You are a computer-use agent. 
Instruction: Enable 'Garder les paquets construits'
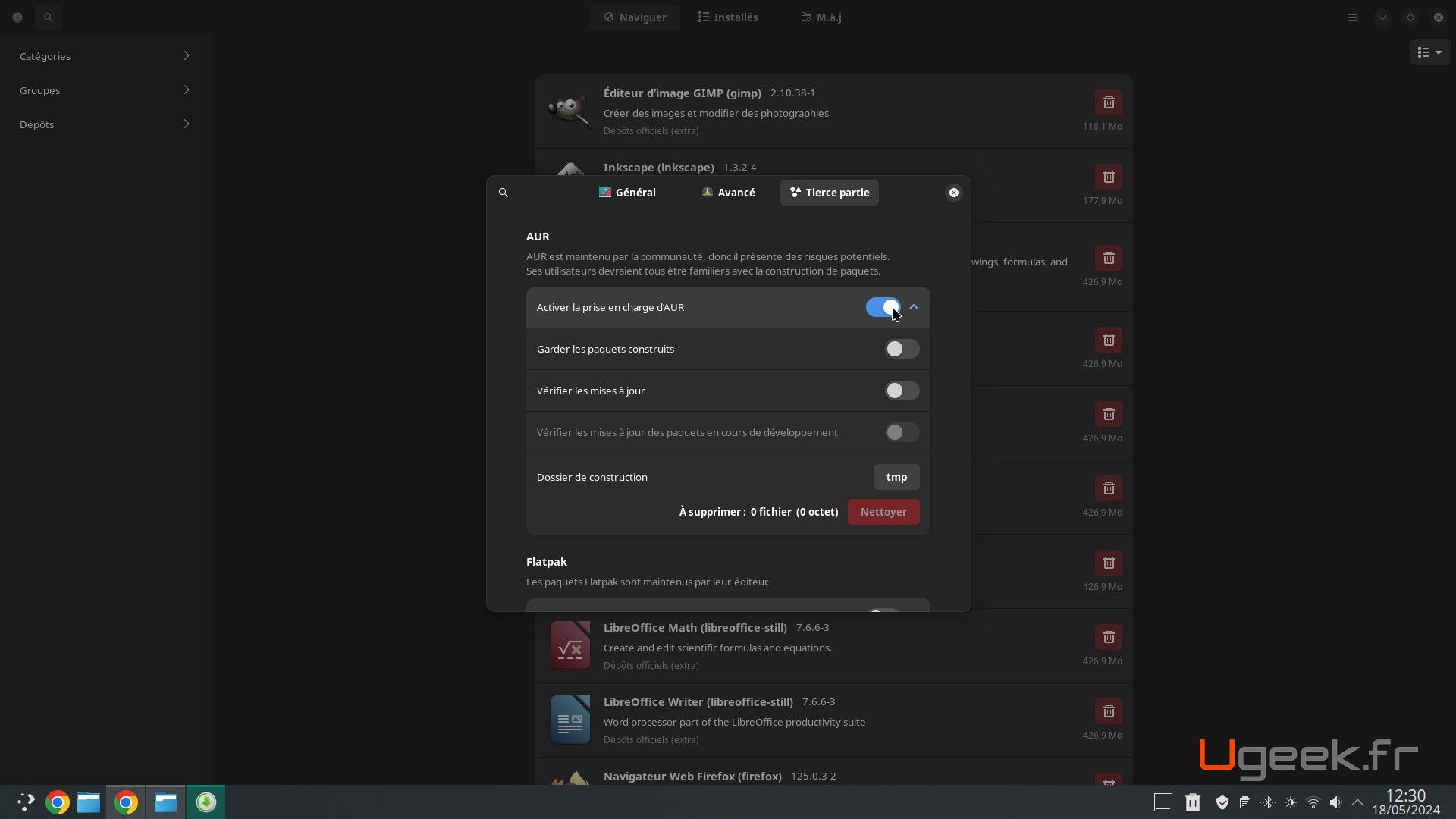pyautogui.click(x=901, y=349)
